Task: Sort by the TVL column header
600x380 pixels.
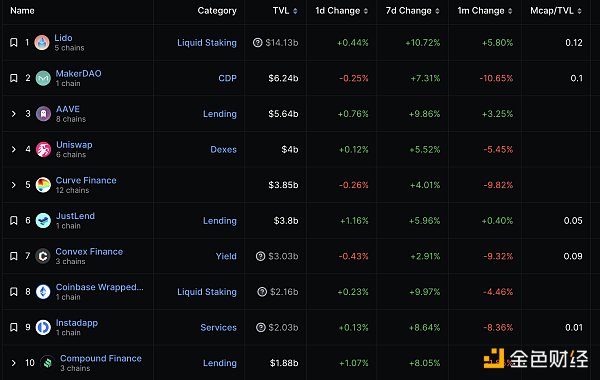Action: click(285, 11)
